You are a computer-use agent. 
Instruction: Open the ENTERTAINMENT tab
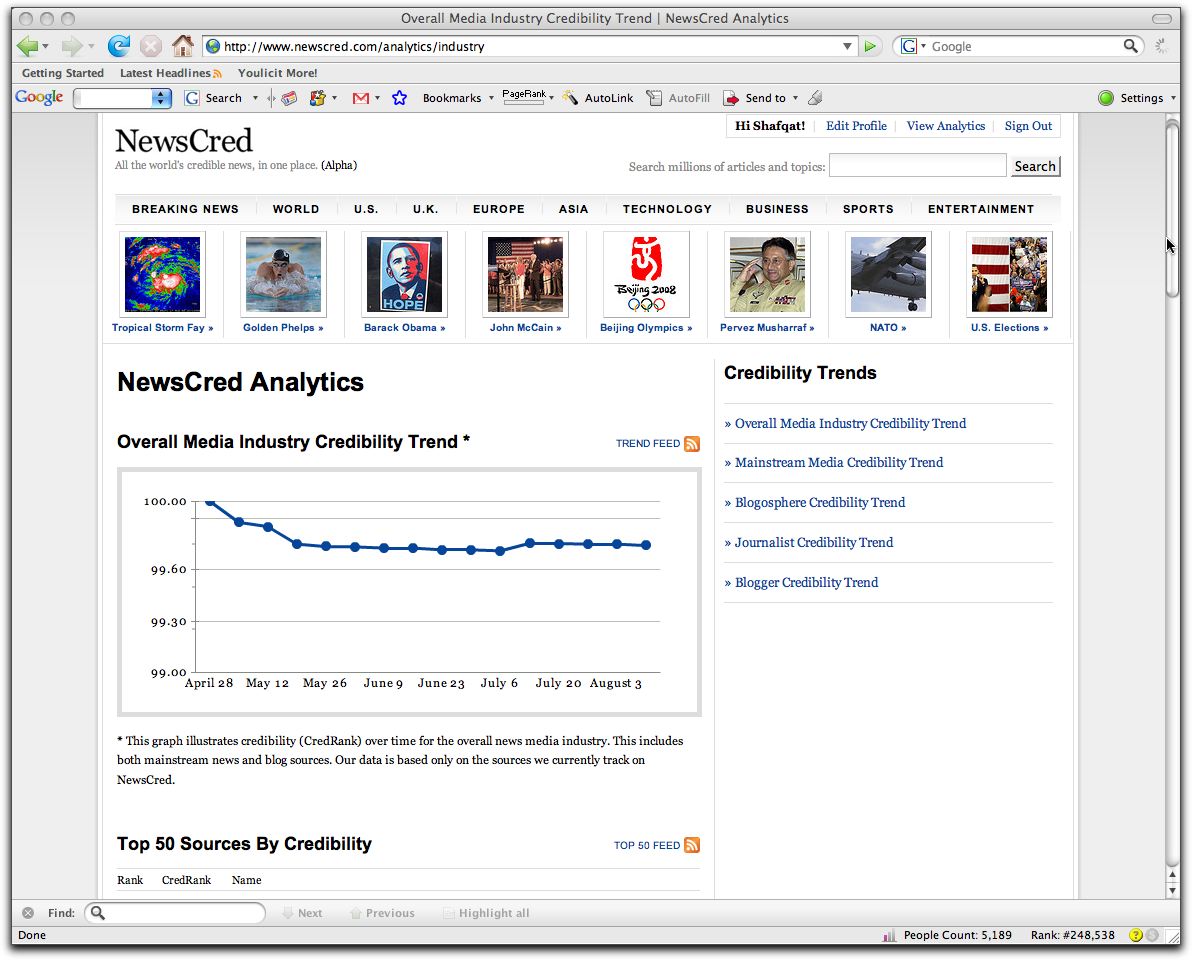[981, 209]
